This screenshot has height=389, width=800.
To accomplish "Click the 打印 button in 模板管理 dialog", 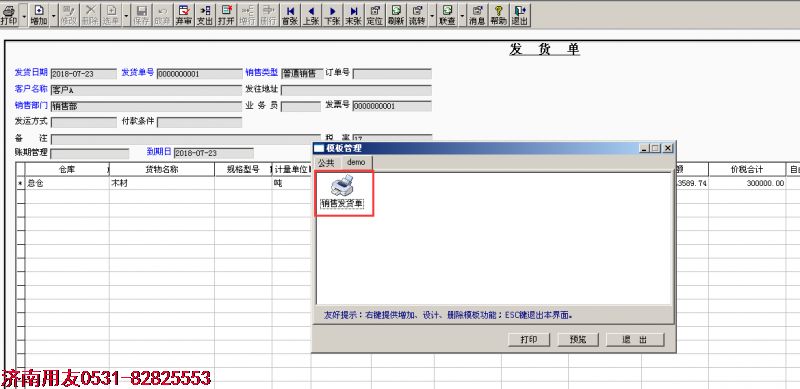I will [529, 339].
